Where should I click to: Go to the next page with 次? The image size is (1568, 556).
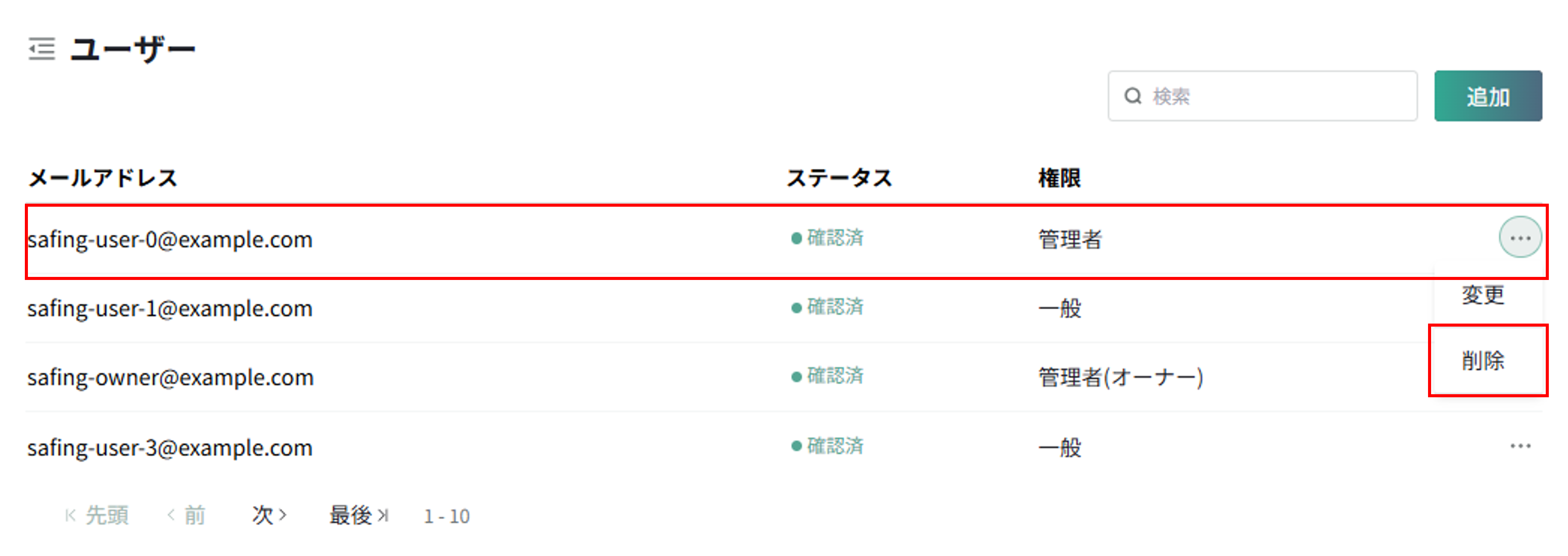pos(269,516)
